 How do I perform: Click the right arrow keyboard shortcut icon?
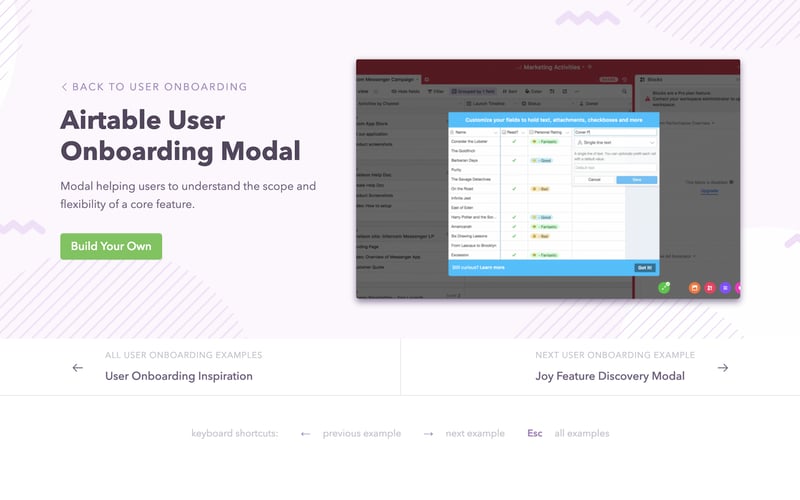pyautogui.click(x=429, y=434)
